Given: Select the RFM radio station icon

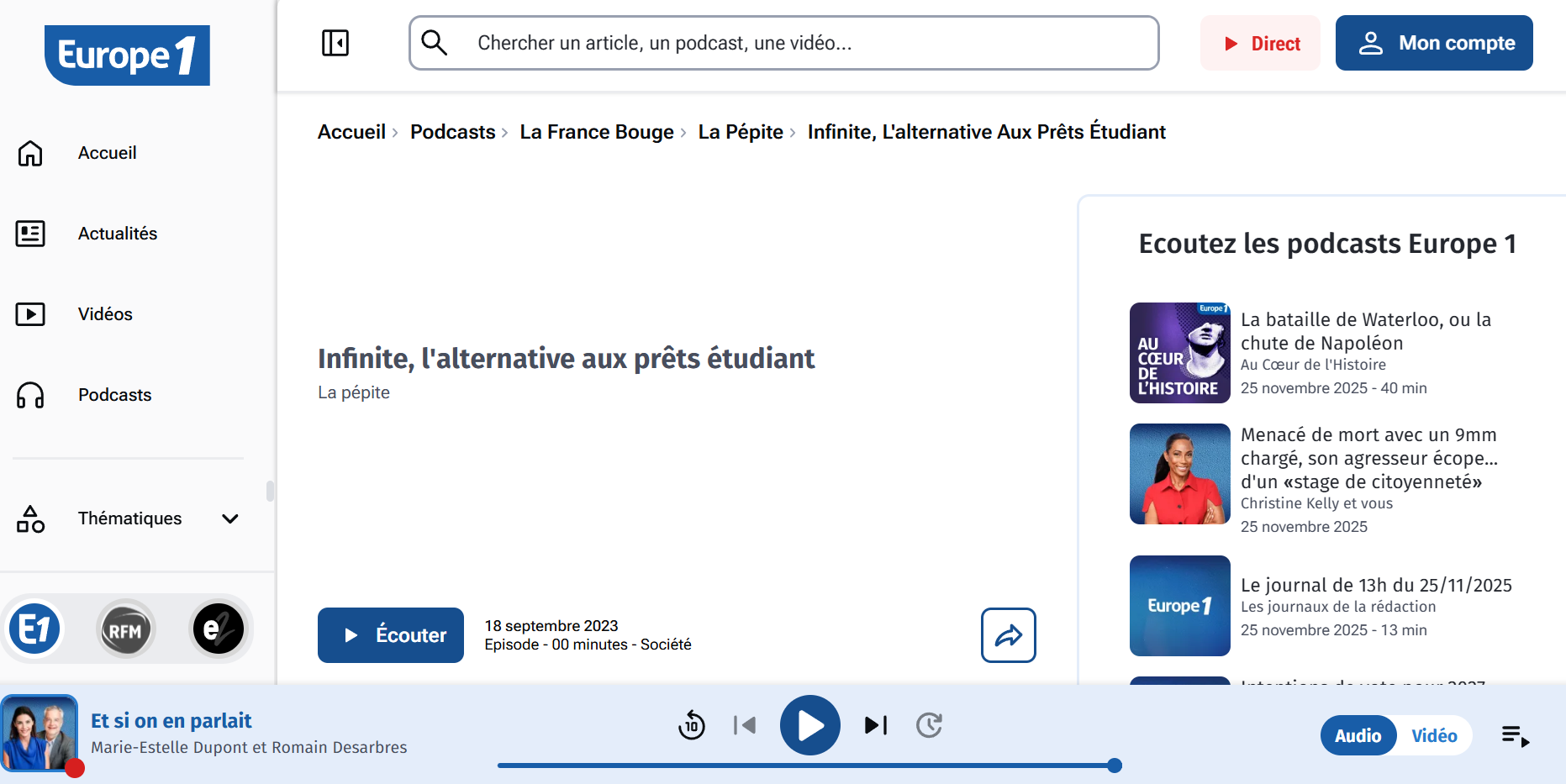Looking at the screenshot, I should (125, 629).
